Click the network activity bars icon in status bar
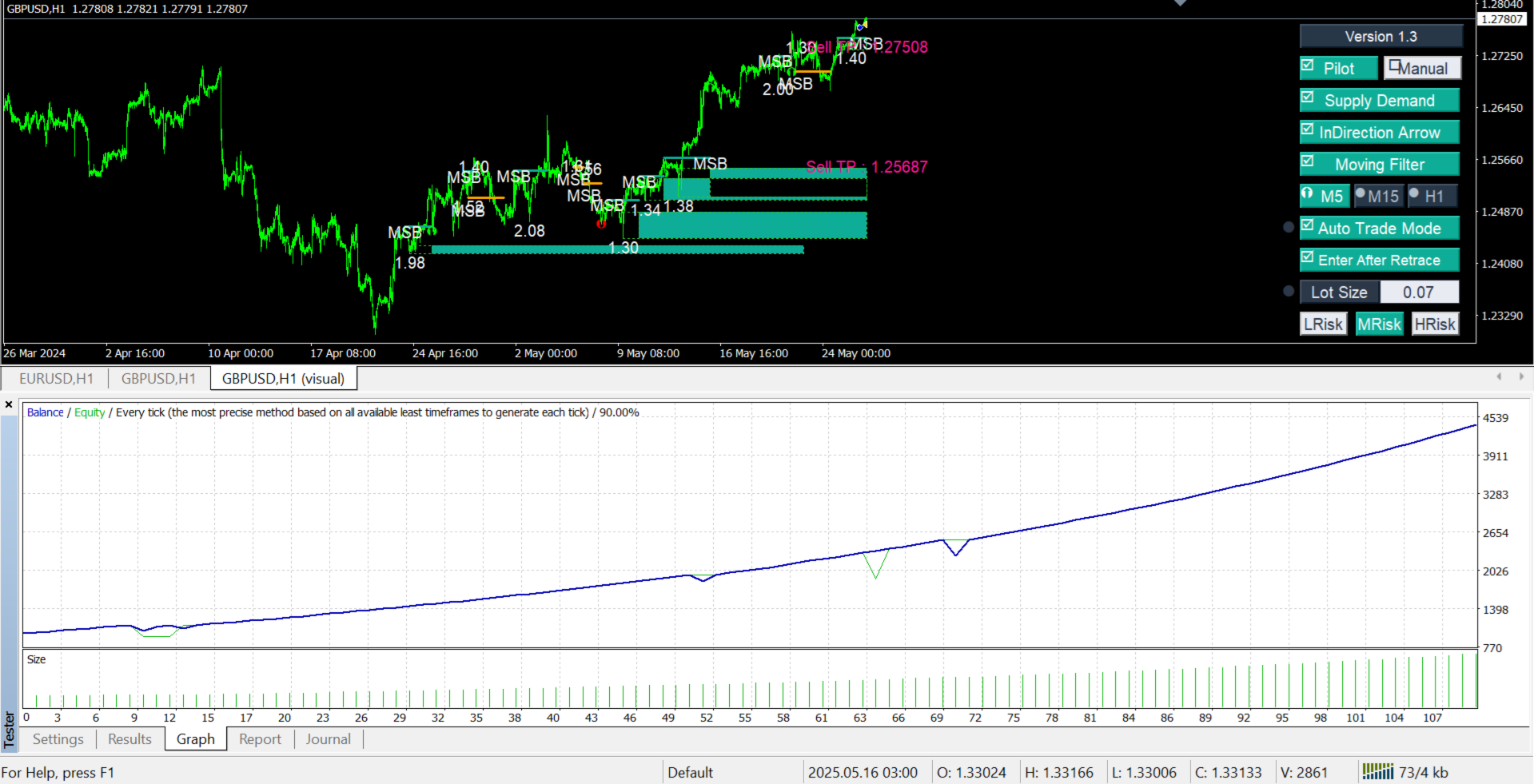This screenshot has height=784, width=1534. click(x=1377, y=771)
